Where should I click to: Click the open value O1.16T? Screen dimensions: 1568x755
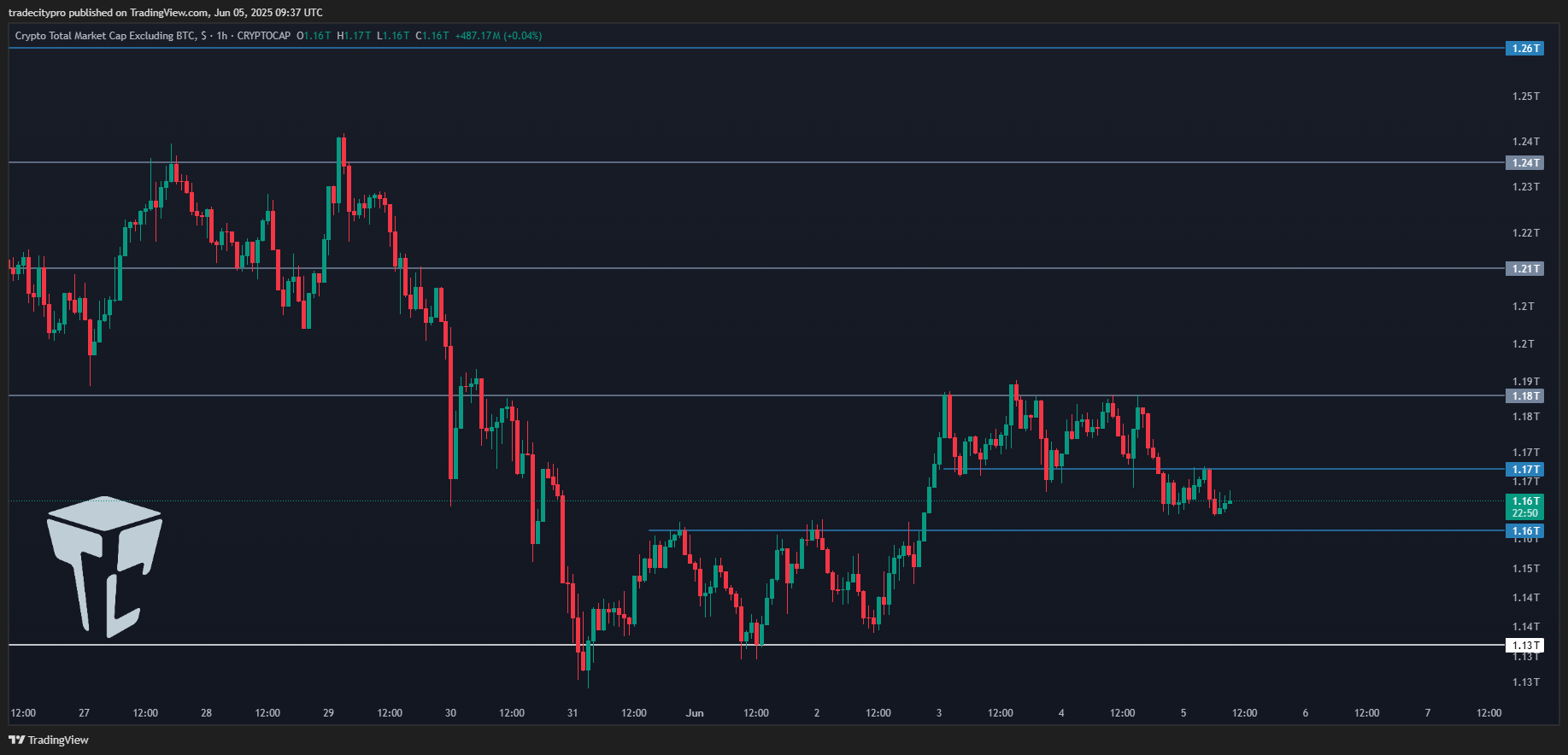click(314, 36)
